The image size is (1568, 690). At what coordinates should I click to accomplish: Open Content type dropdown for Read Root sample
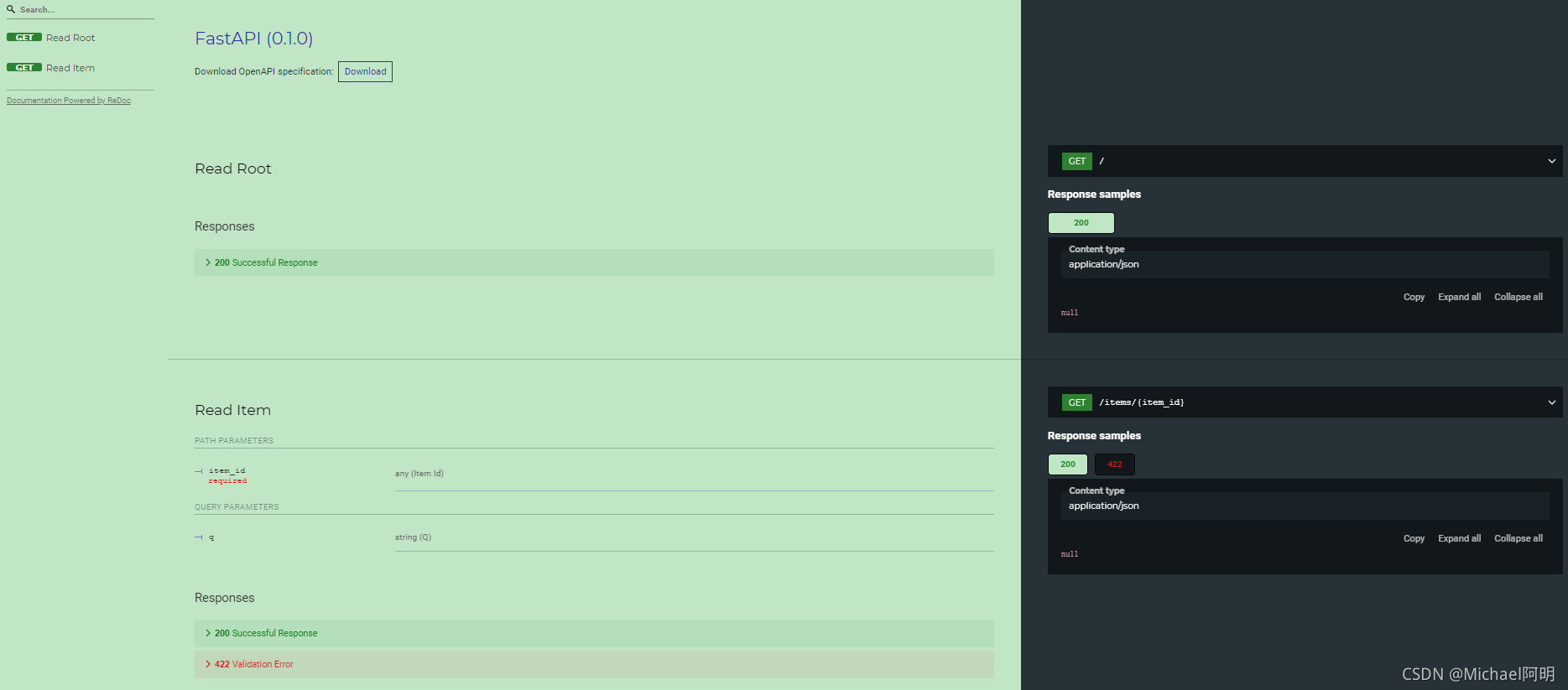(1305, 264)
